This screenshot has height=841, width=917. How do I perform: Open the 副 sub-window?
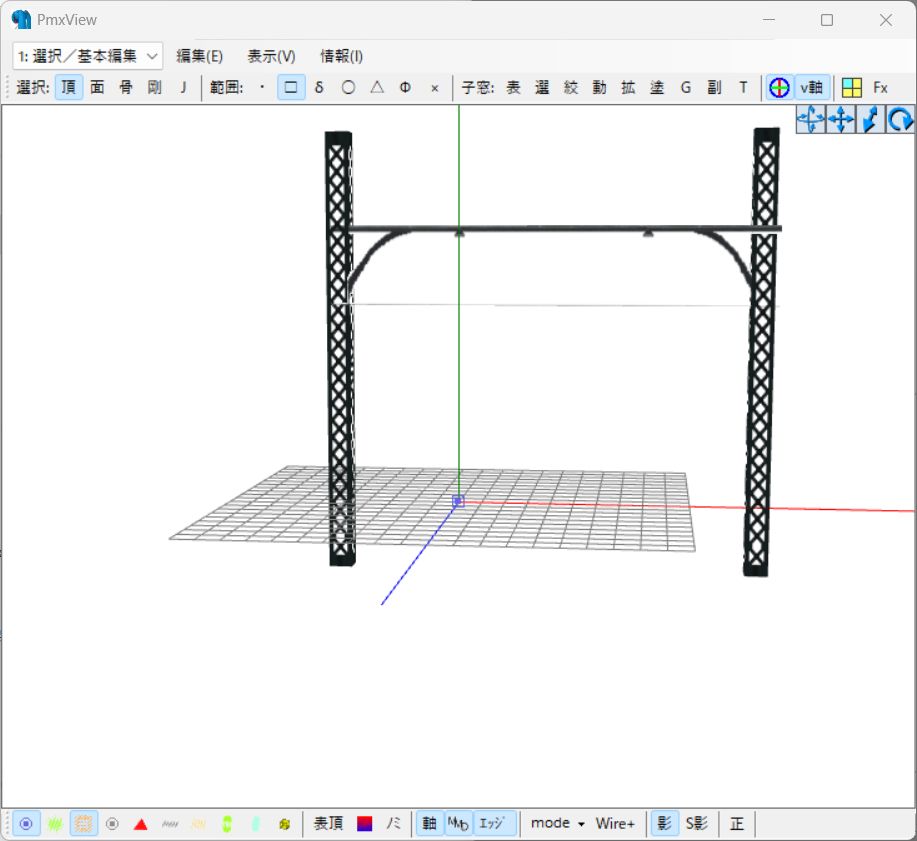[714, 88]
